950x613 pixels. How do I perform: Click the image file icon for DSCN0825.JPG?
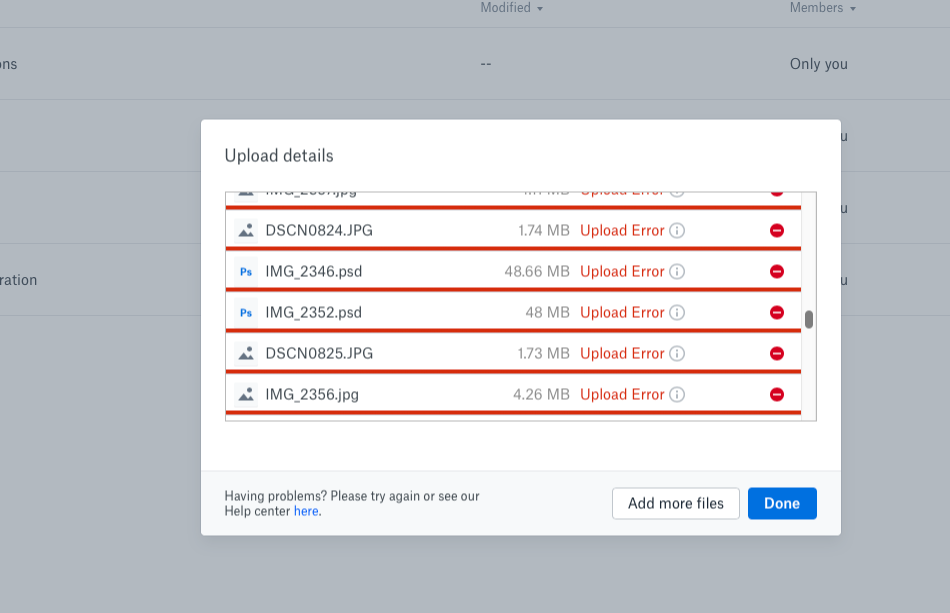tap(246, 354)
